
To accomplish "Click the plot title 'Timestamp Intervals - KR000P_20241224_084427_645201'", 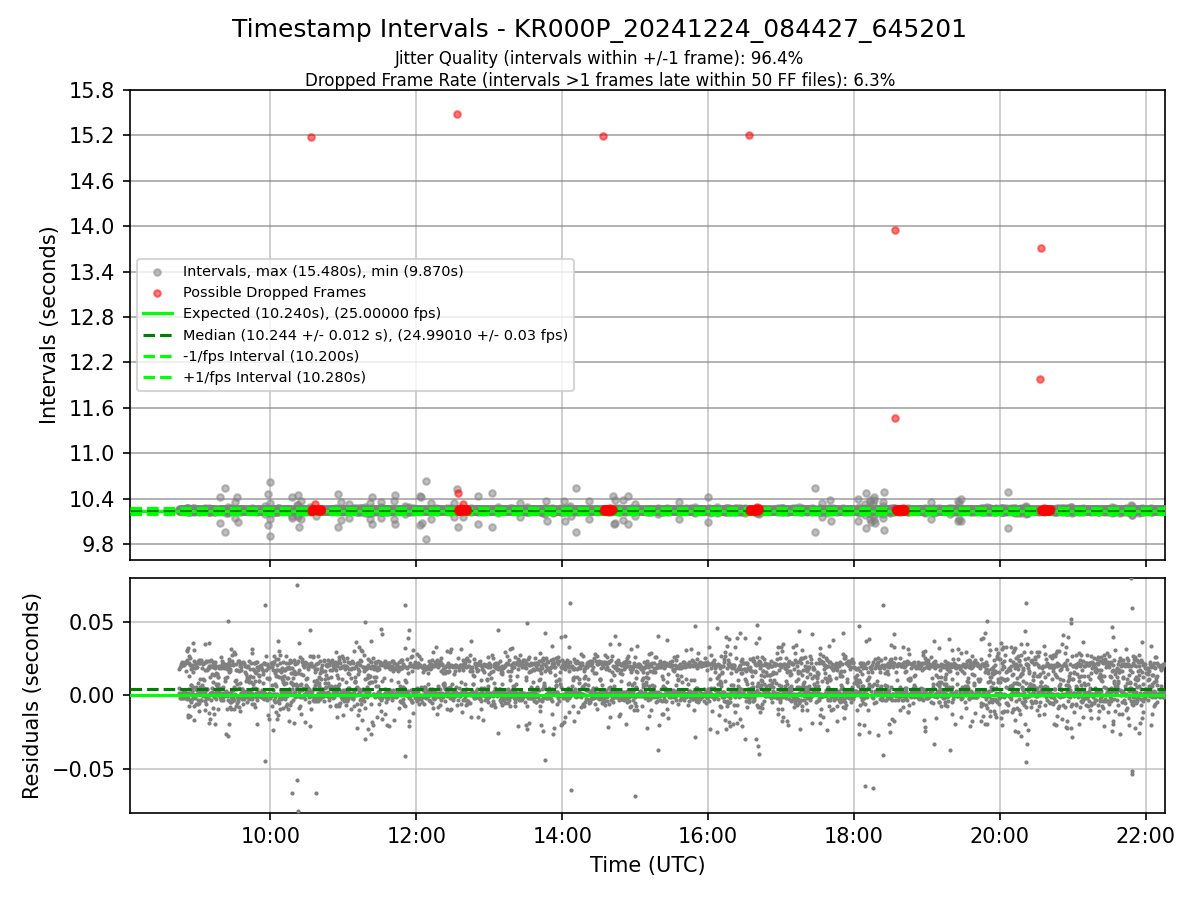I will click(599, 29).
